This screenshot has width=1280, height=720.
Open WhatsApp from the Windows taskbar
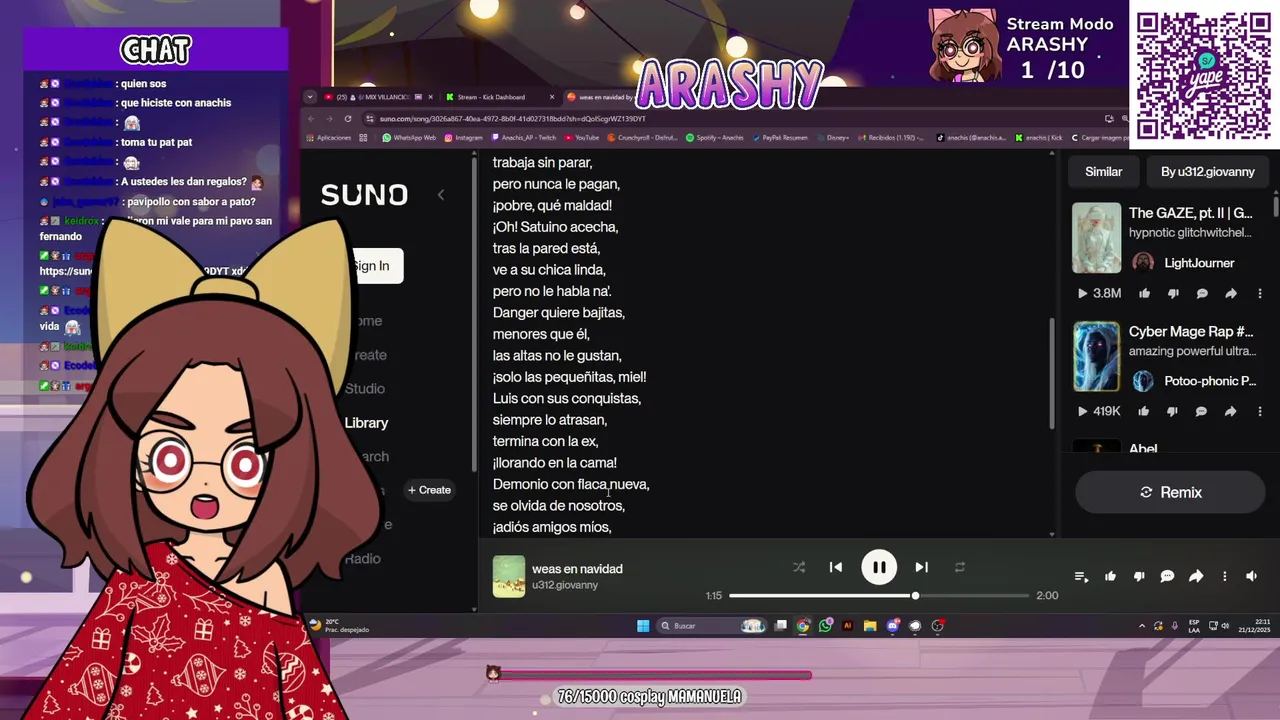tap(825, 626)
